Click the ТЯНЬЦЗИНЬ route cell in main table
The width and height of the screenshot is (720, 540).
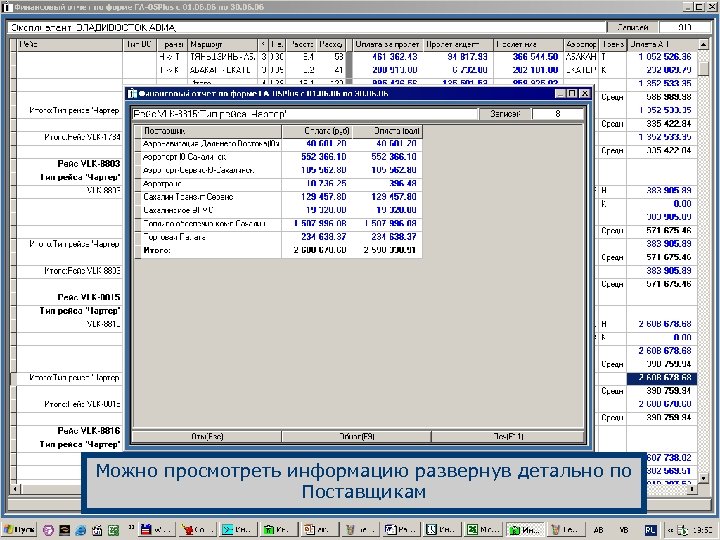223,57
